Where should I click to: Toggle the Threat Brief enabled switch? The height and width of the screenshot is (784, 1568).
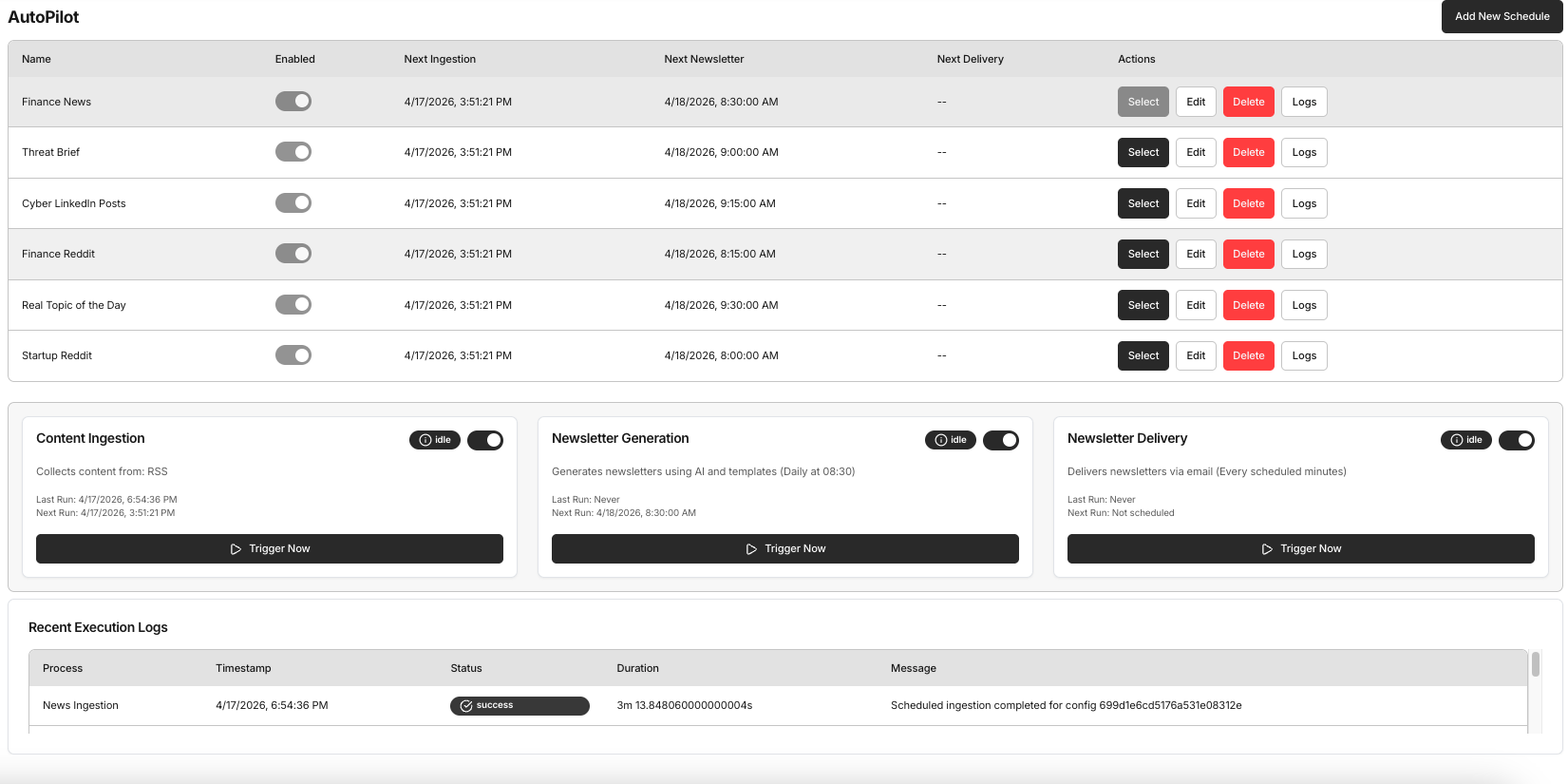point(293,152)
